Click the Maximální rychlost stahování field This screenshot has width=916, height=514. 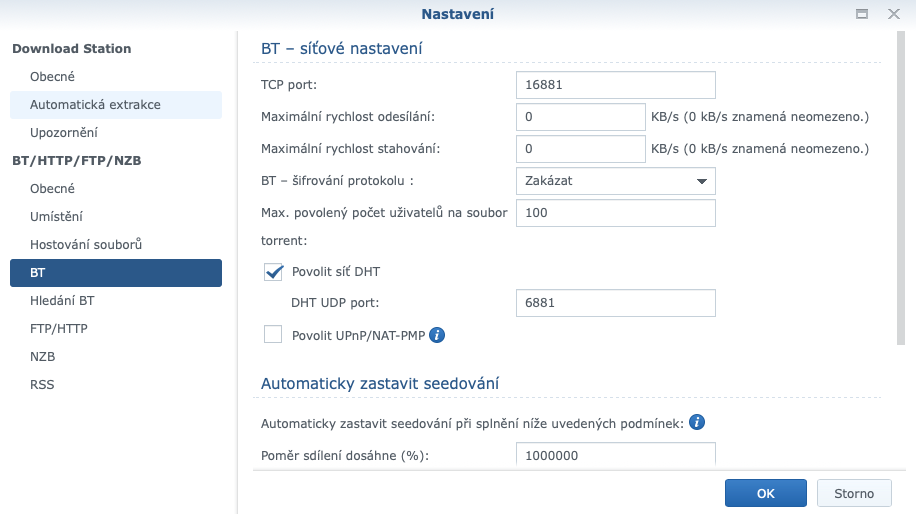point(581,149)
